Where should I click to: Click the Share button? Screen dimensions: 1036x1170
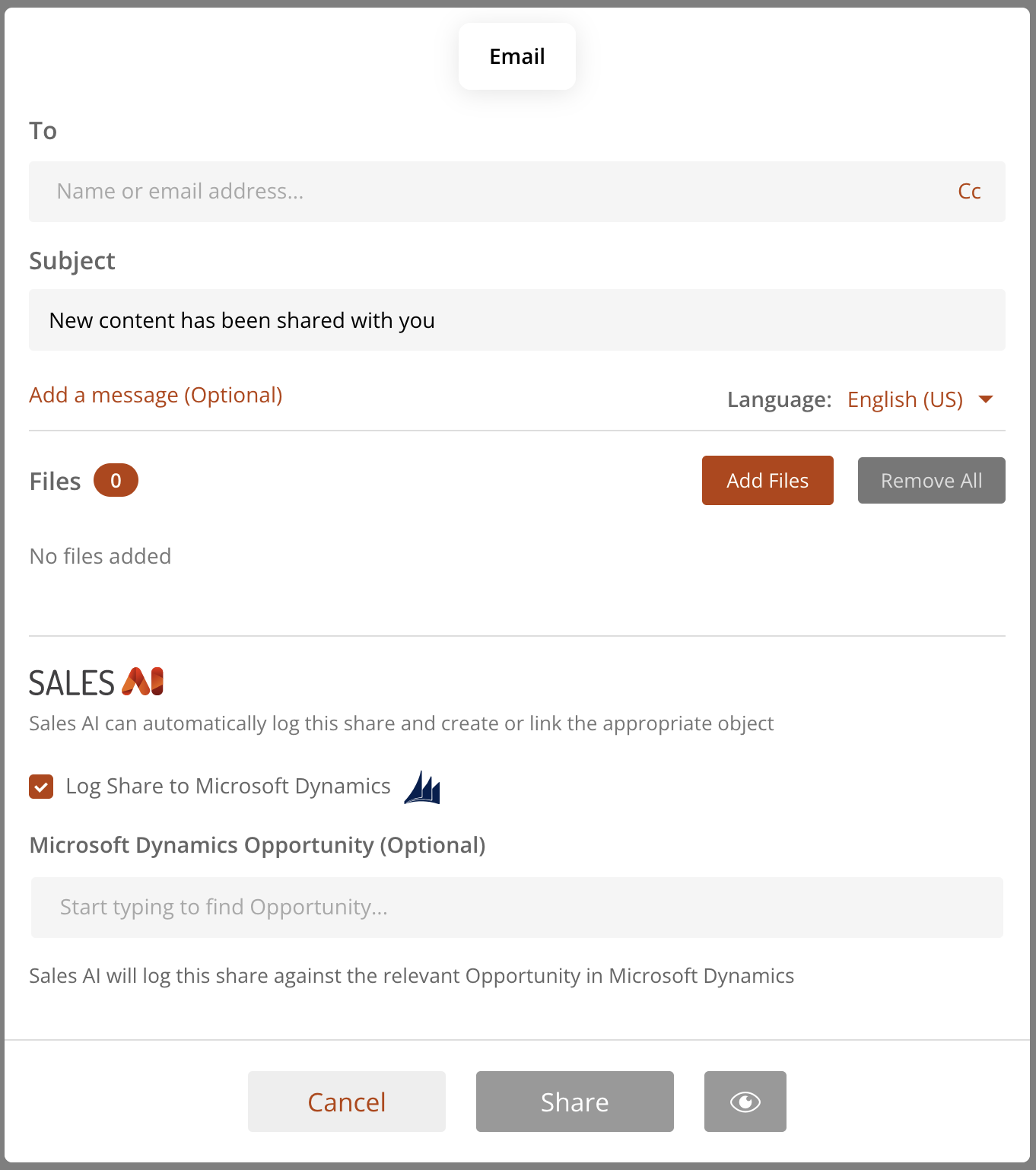575,1102
